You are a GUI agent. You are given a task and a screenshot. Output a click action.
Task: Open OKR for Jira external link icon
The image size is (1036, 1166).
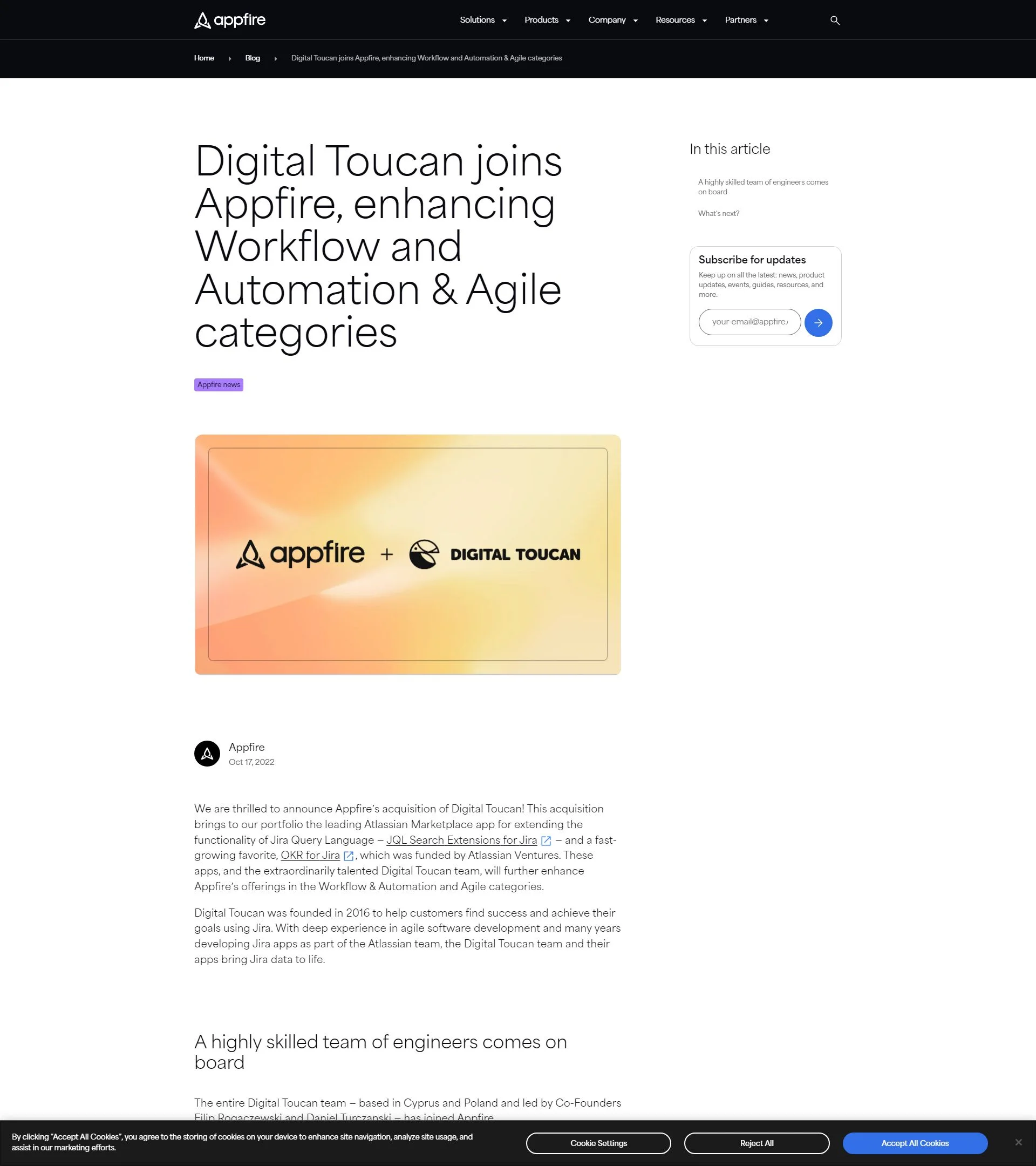point(349,856)
